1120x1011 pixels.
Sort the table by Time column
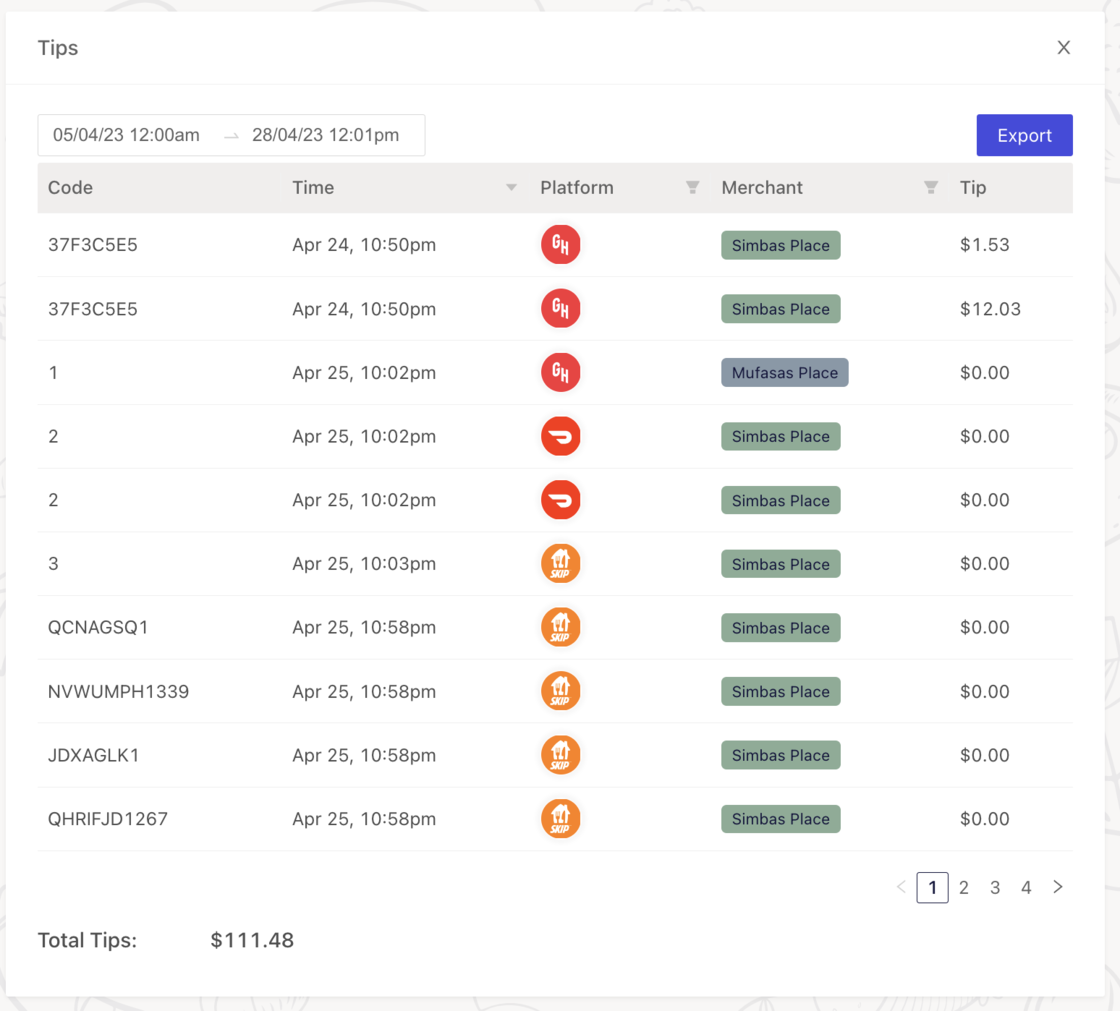(512, 188)
